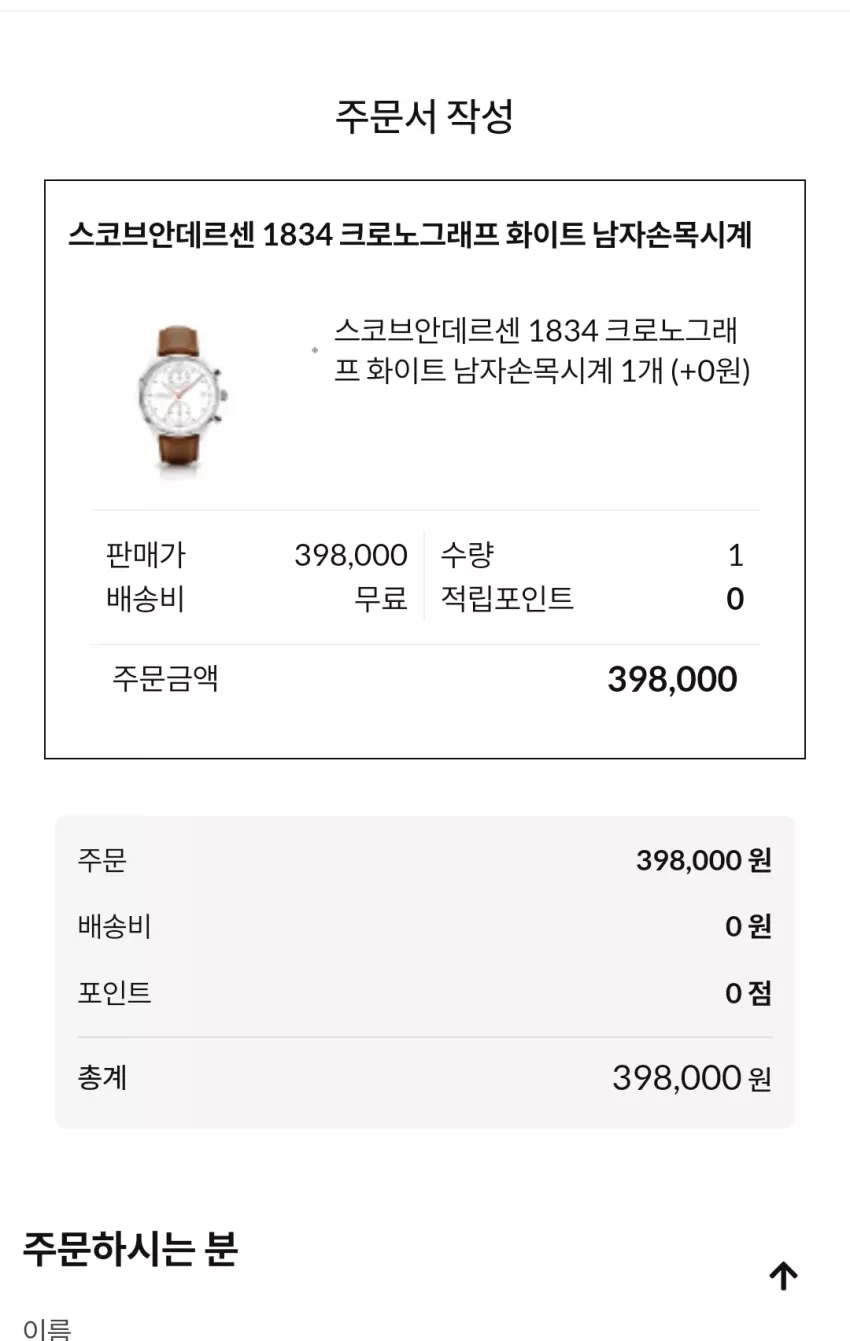Tap the 0 원 value in the 배송비 summary row
The width and height of the screenshot is (850, 1341).
(x=749, y=927)
